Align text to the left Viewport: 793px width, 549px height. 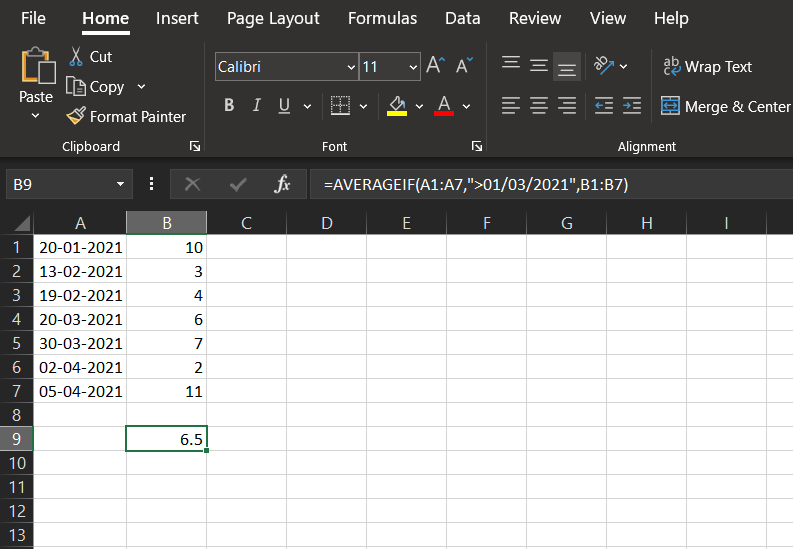point(511,106)
